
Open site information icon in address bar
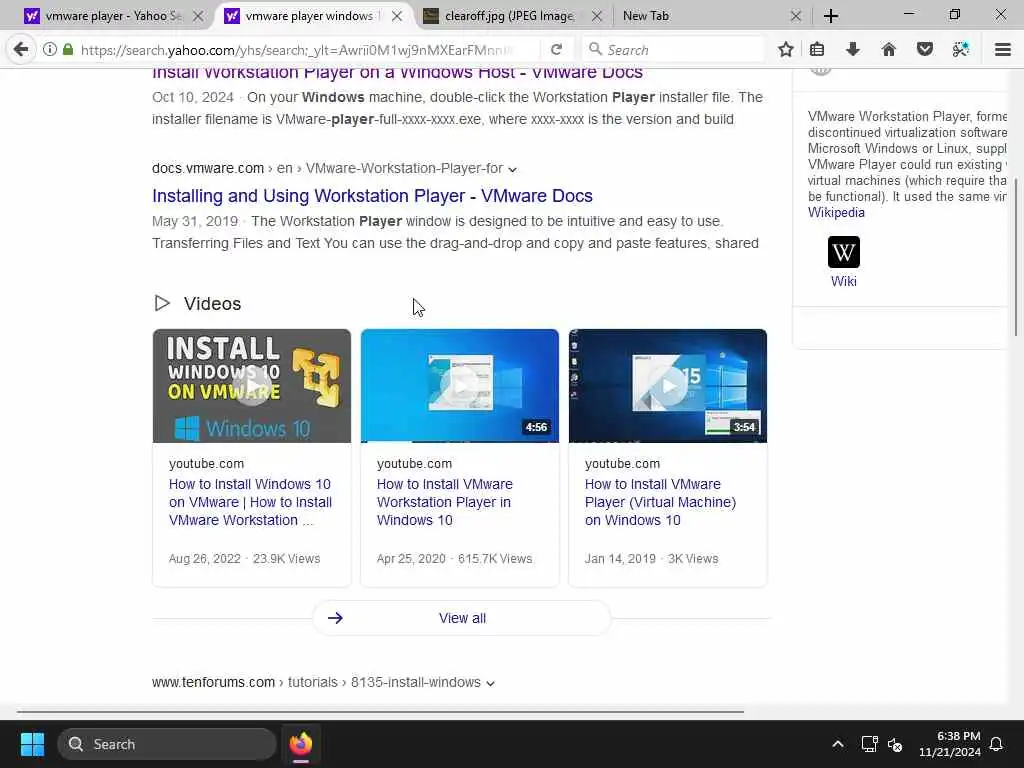(50, 49)
